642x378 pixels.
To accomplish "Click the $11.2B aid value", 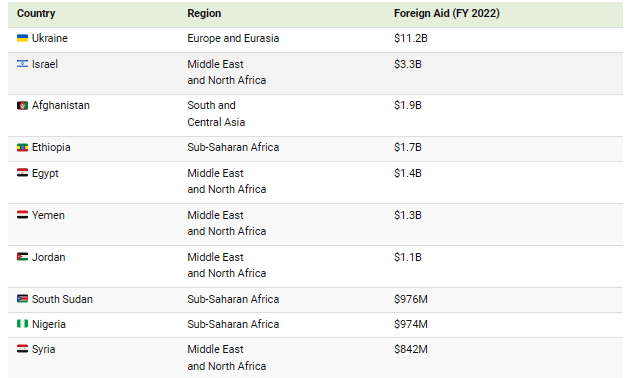I will click(411, 38).
